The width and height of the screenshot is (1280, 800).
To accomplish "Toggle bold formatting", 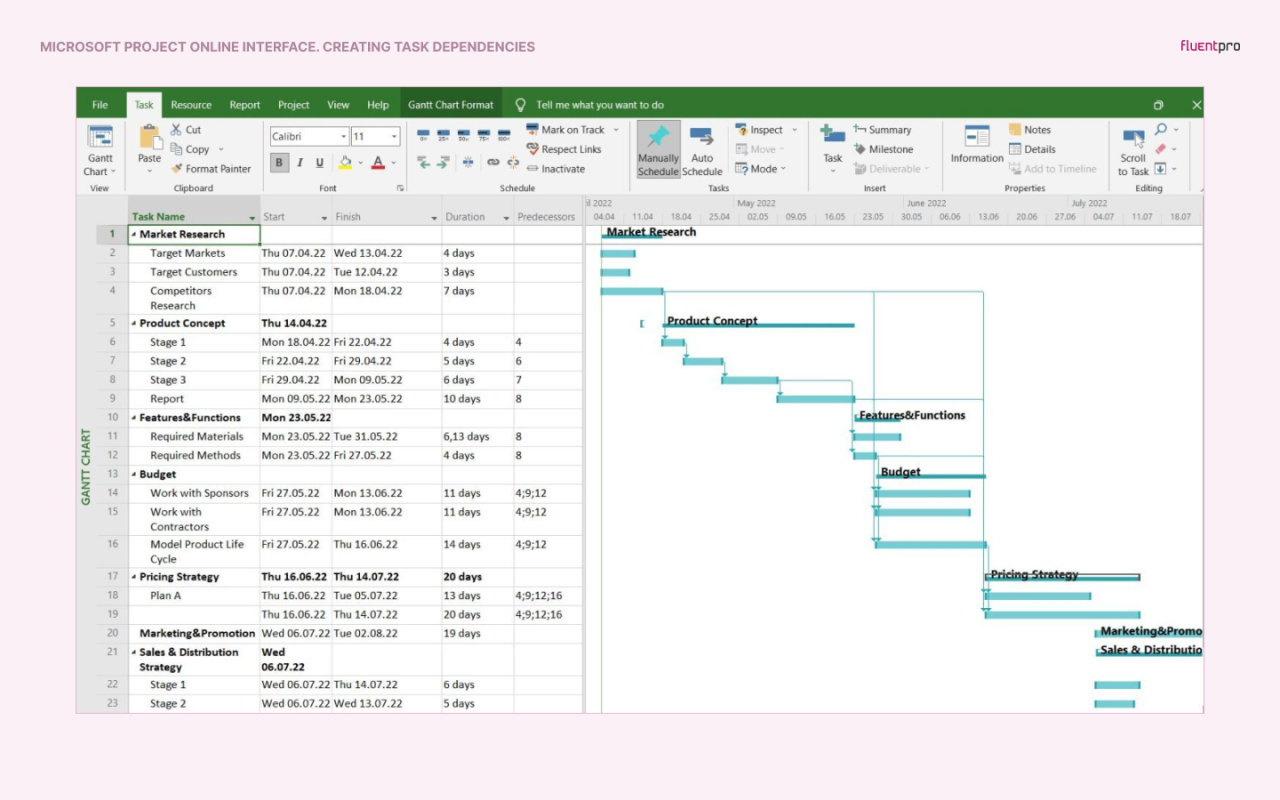I will (x=279, y=163).
